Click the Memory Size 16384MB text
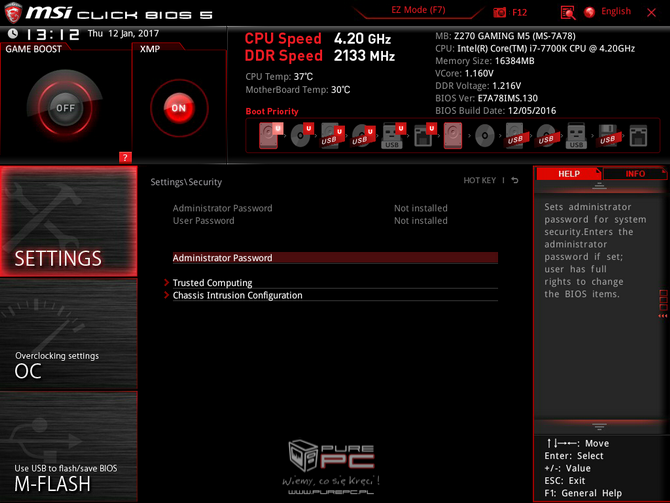Viewport: 670px width, 503px height. [485, 61]
